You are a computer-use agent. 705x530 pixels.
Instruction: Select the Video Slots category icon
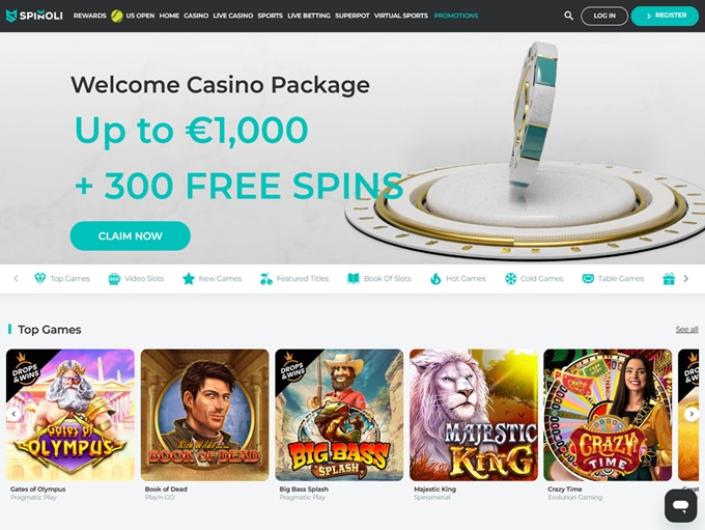[114, 279]
